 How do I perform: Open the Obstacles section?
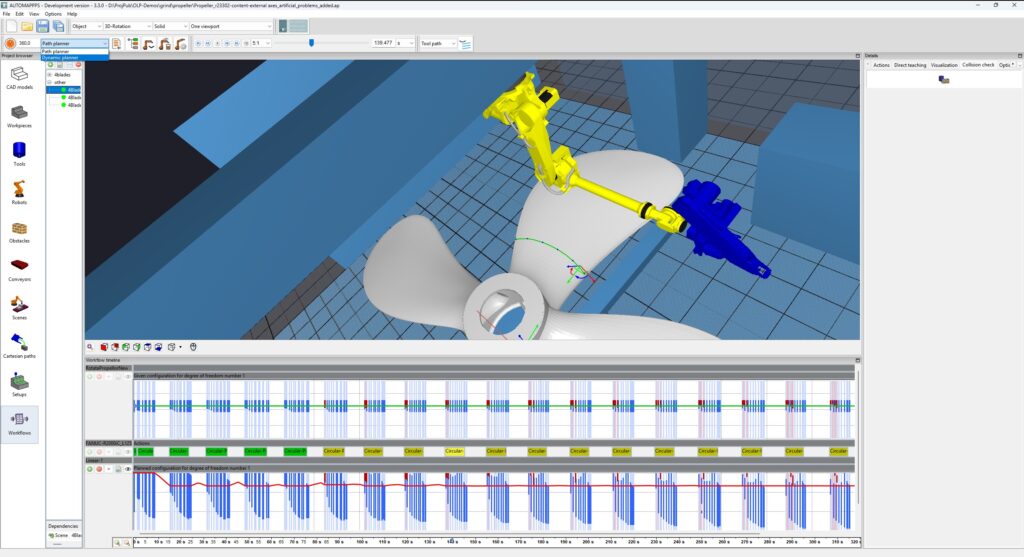20,232
